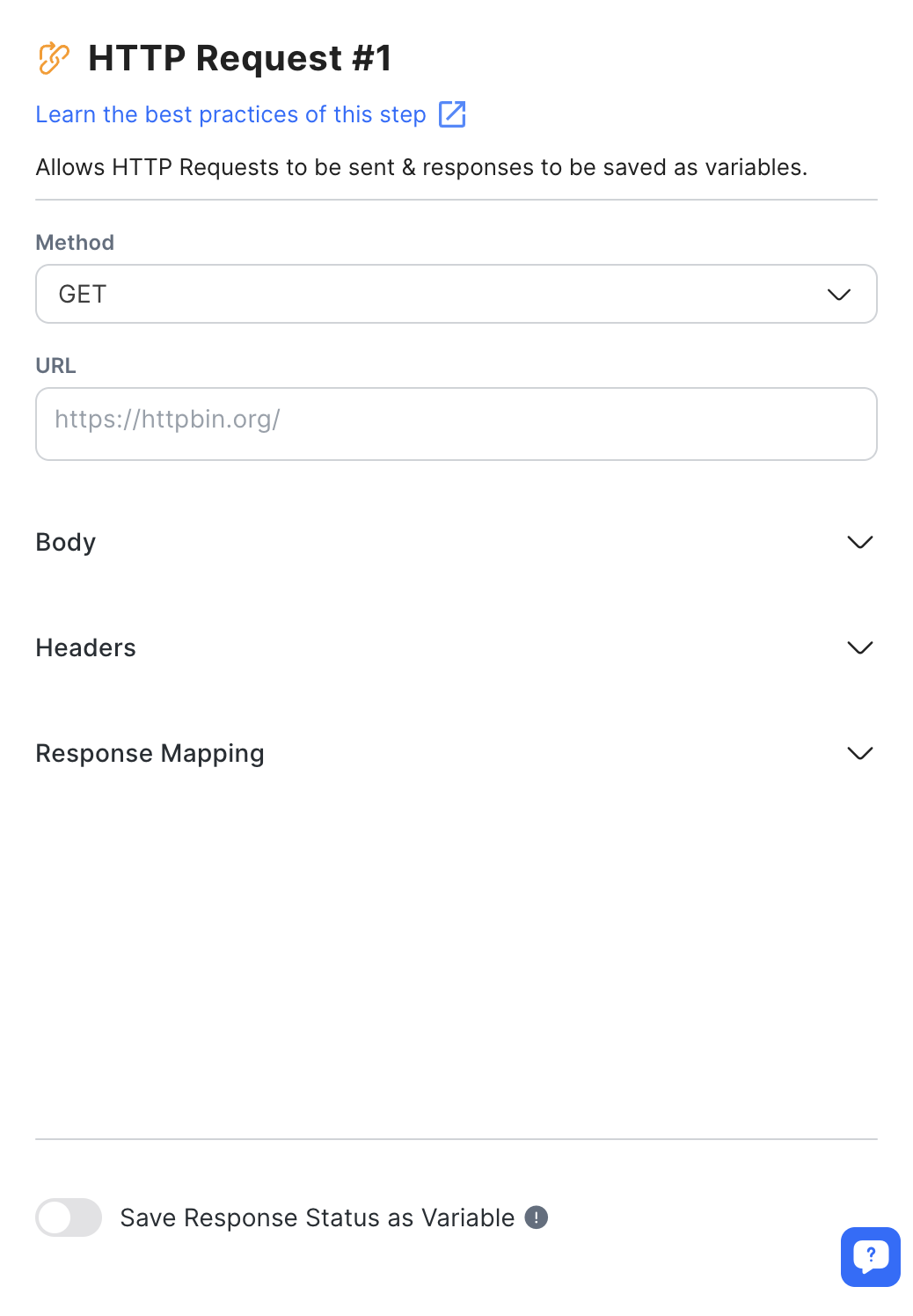Click the HTTP Request #1 step title

[239, 58]
